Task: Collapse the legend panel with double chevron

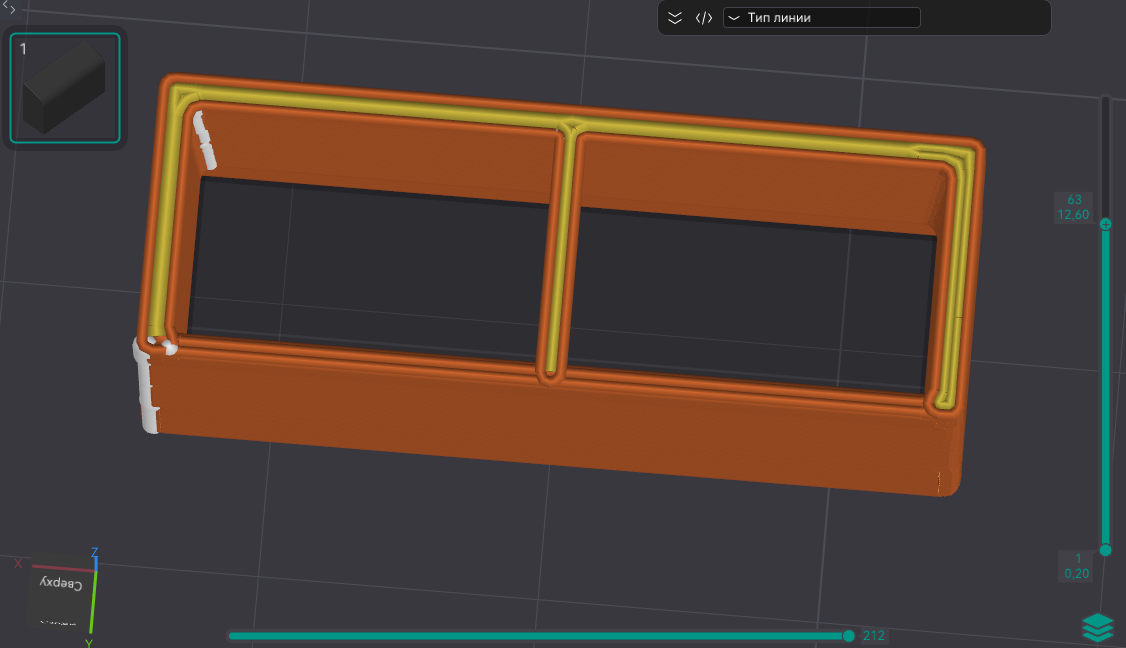Action: [x=675, y=18]
